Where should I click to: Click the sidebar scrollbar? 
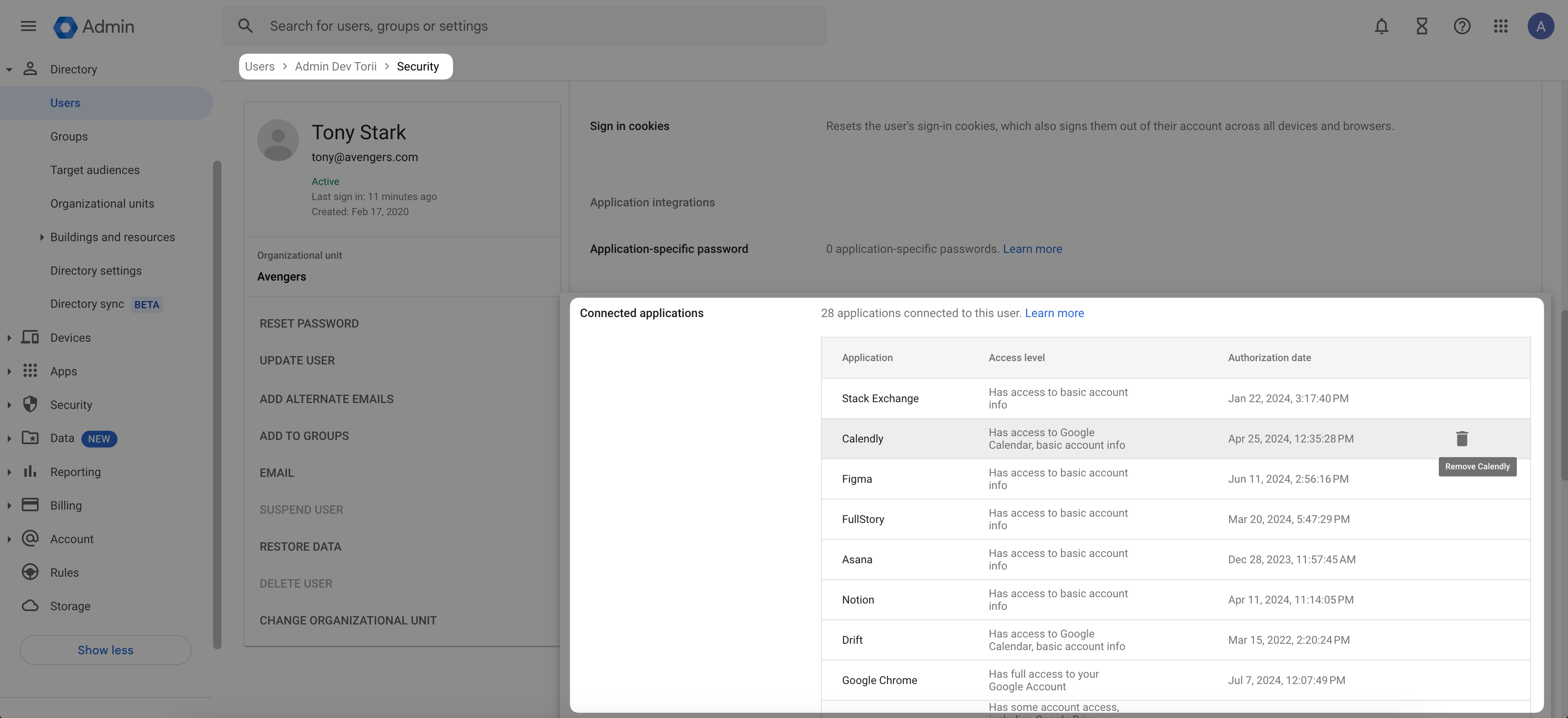pos(217,405)
